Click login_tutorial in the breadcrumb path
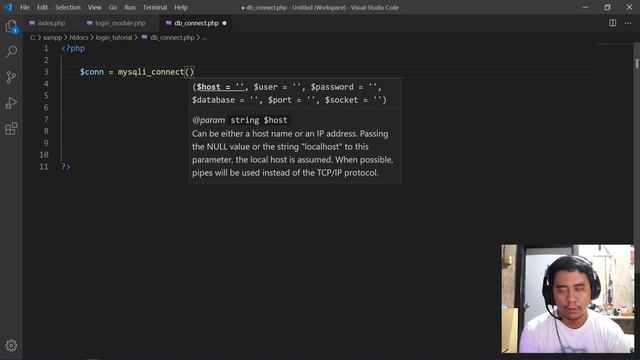 tap(114, 38)
